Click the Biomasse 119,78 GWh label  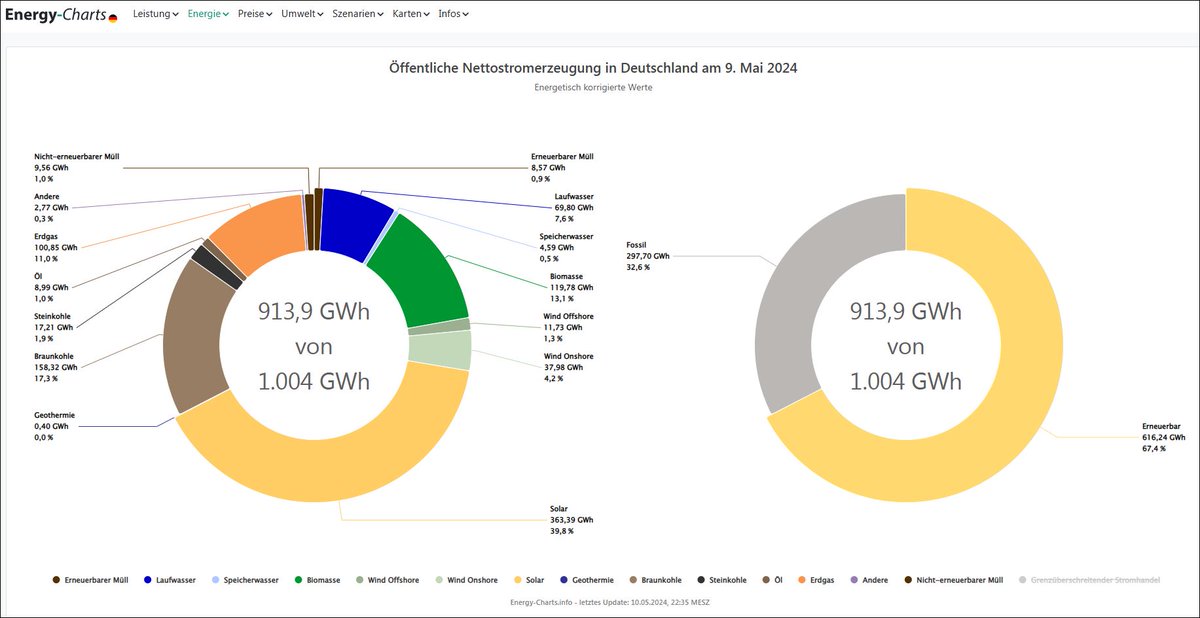pyautogui.click(x=572, y=287)
